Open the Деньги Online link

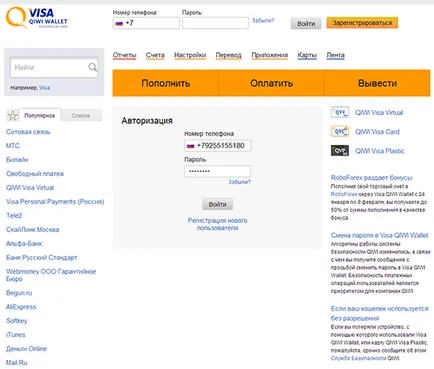point(26,349)
